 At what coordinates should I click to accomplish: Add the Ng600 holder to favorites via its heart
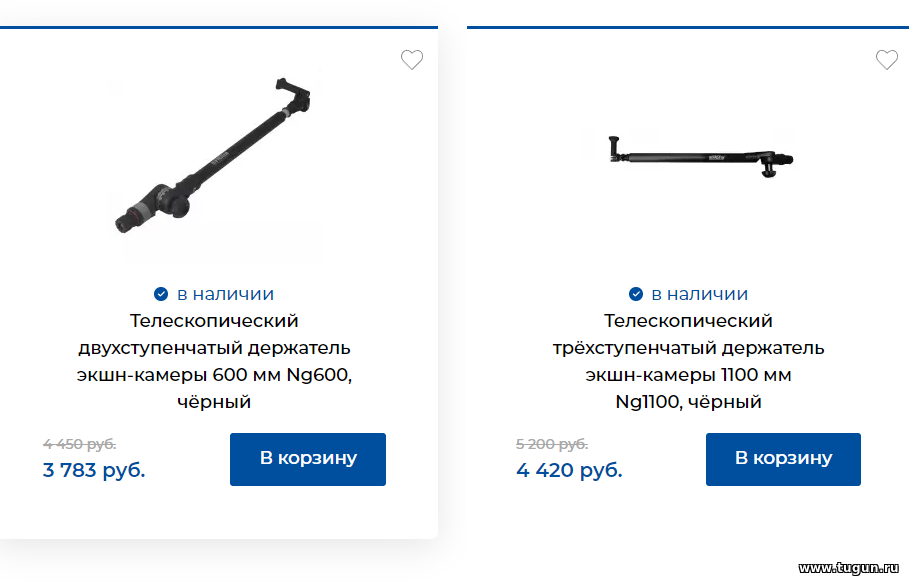point(412,60)
